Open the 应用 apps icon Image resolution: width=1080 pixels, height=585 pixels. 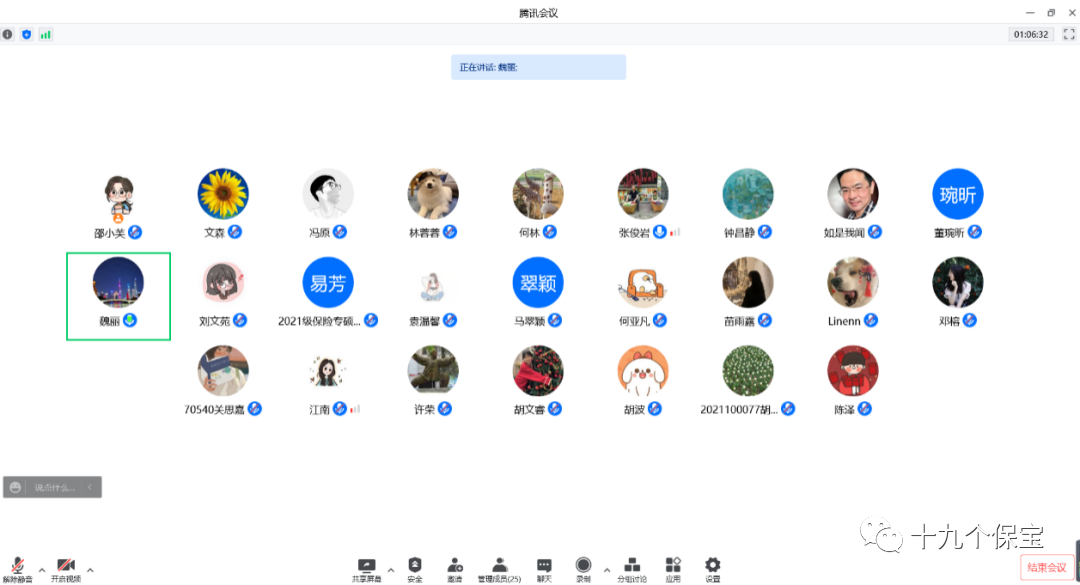pyautogui.click(x=673, y=569)
